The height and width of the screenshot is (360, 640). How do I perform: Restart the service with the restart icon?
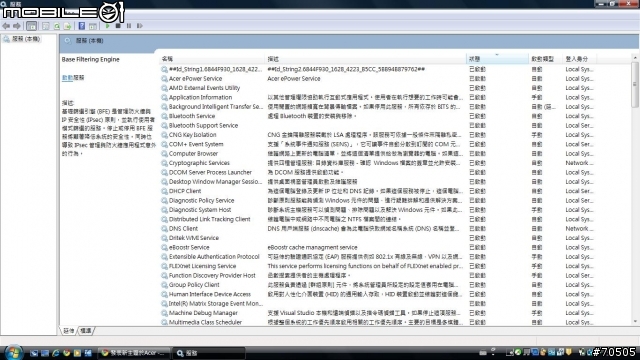click(140, 26)
